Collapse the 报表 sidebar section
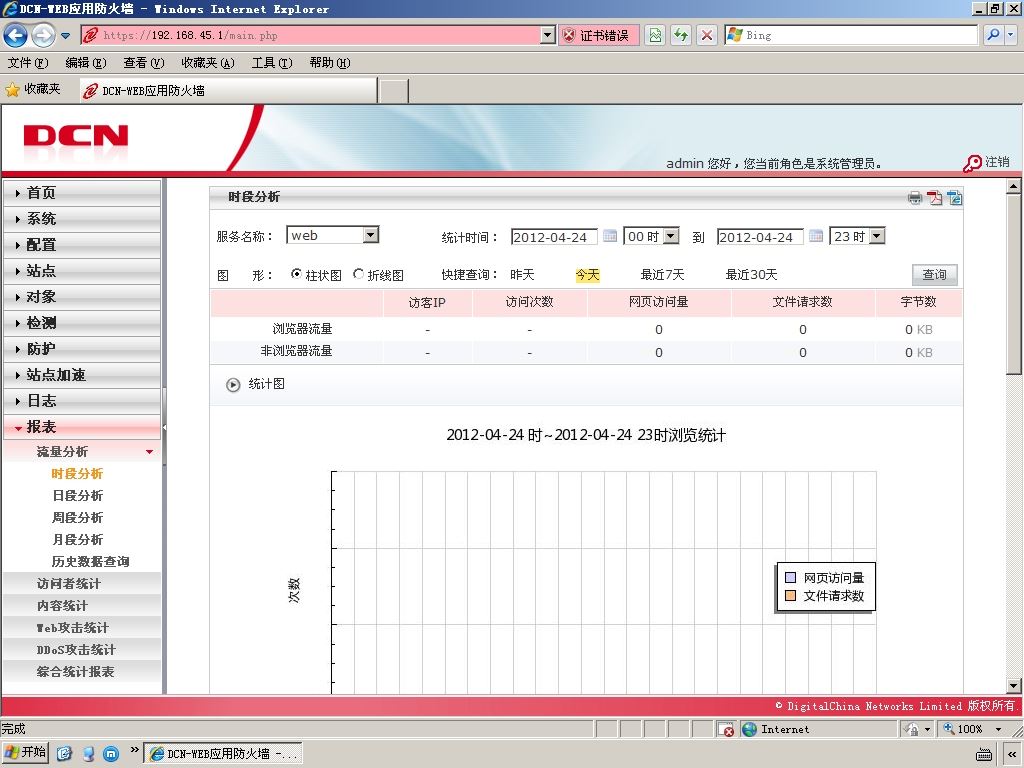Screen dimensions: 1024x768 82,427
